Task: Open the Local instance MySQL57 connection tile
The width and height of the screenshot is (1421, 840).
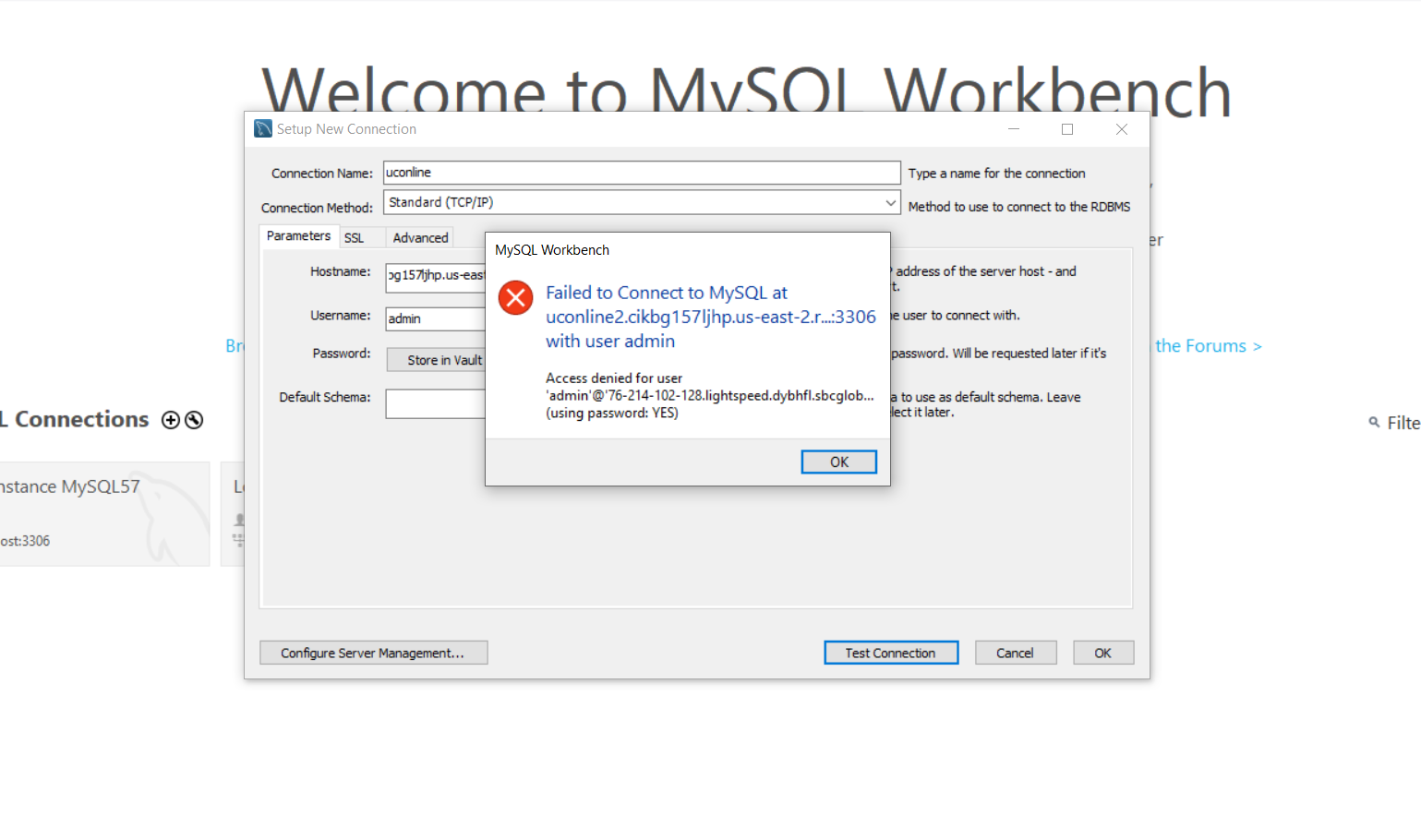Action: (x=104, y=514)
